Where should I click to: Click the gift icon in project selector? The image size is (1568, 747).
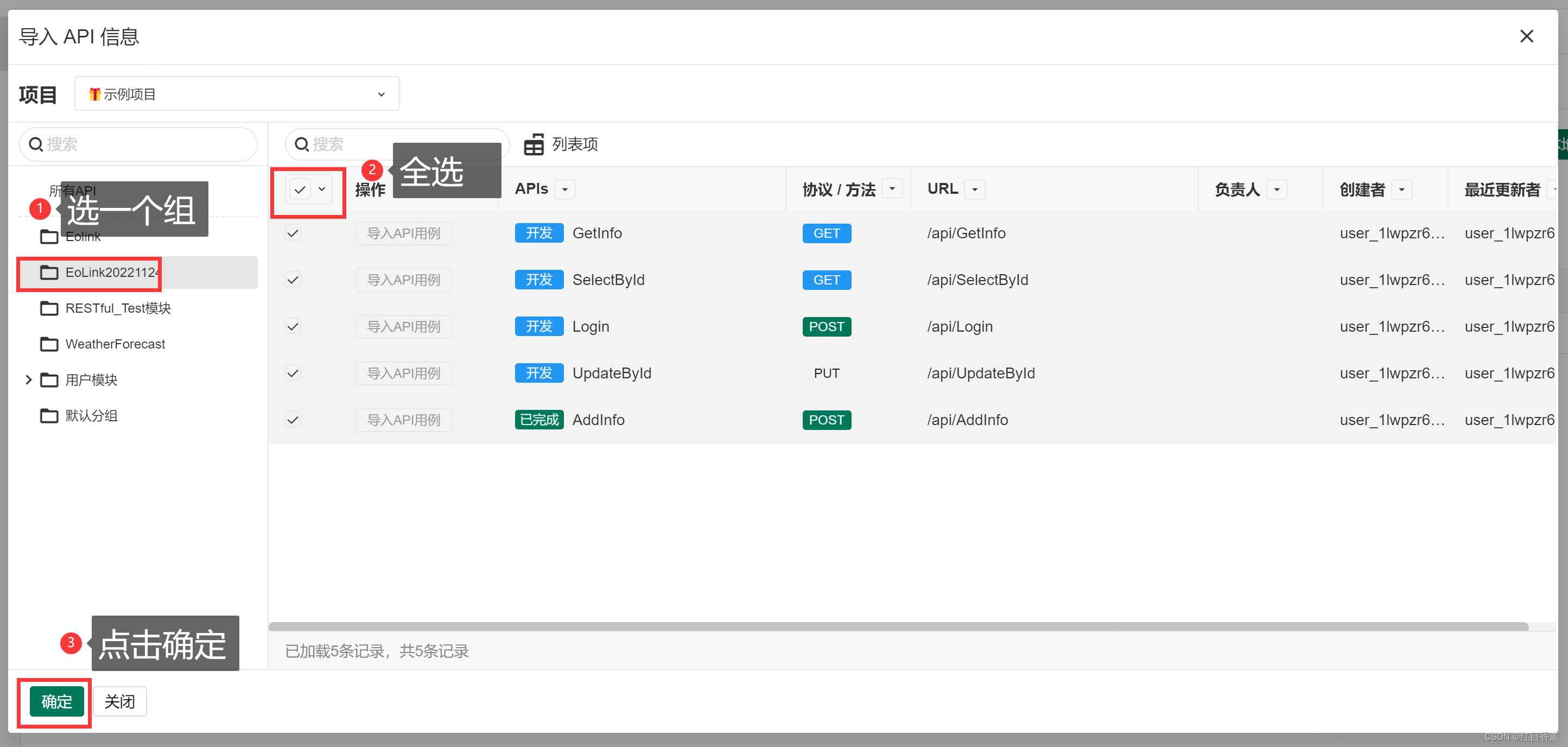click(94, 94)
